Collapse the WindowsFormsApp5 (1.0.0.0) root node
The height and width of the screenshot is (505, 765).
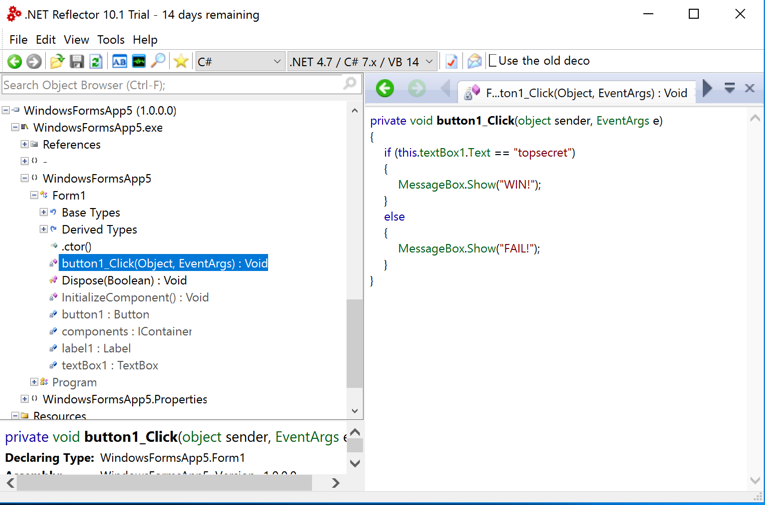coord(5,110)
